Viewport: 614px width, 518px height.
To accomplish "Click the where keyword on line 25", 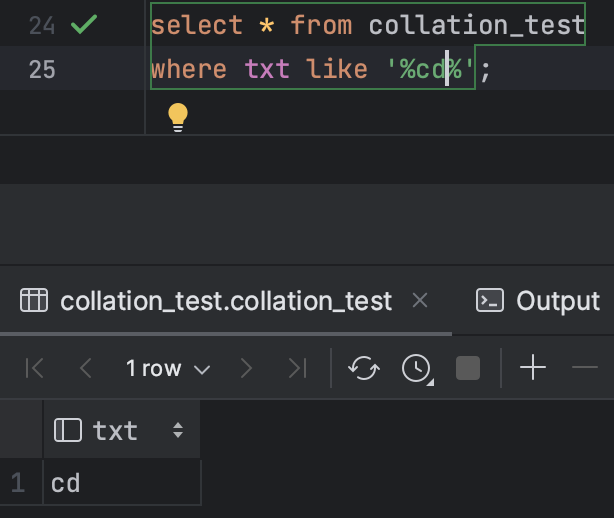I will pyautogui.click(x=189, y=69).
